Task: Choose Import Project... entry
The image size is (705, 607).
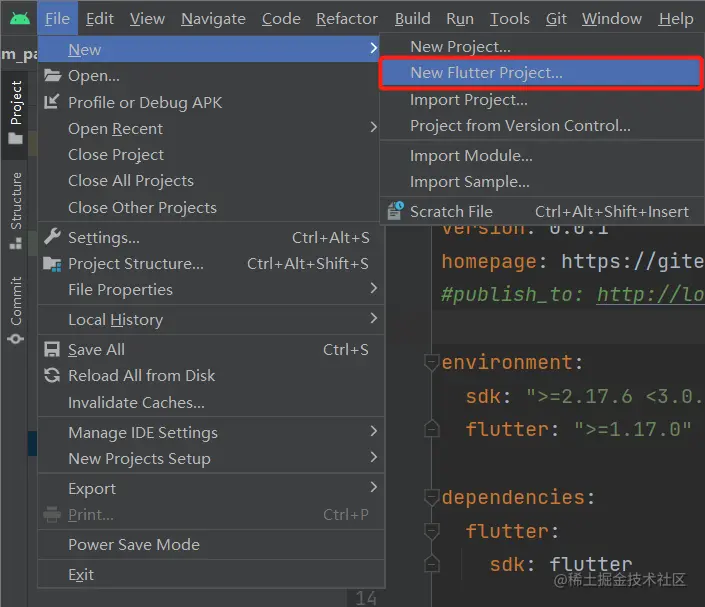Action: coord(541,99)
